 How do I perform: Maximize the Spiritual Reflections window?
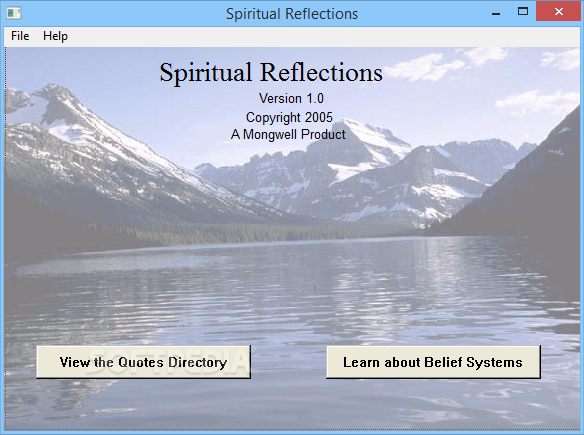click(523, 12)
